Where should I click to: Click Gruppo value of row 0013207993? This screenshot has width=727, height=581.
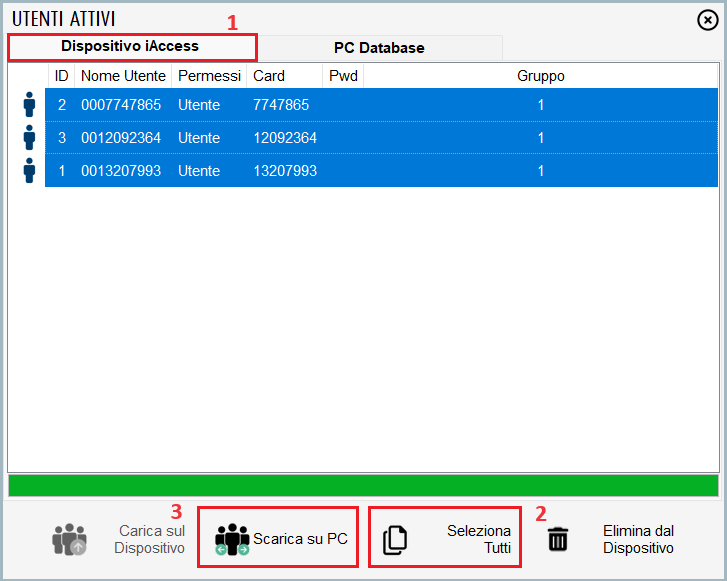(x=541, y=171)
